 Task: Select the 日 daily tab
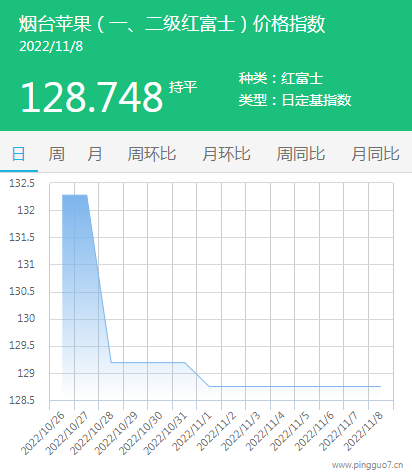coord(19,154)
